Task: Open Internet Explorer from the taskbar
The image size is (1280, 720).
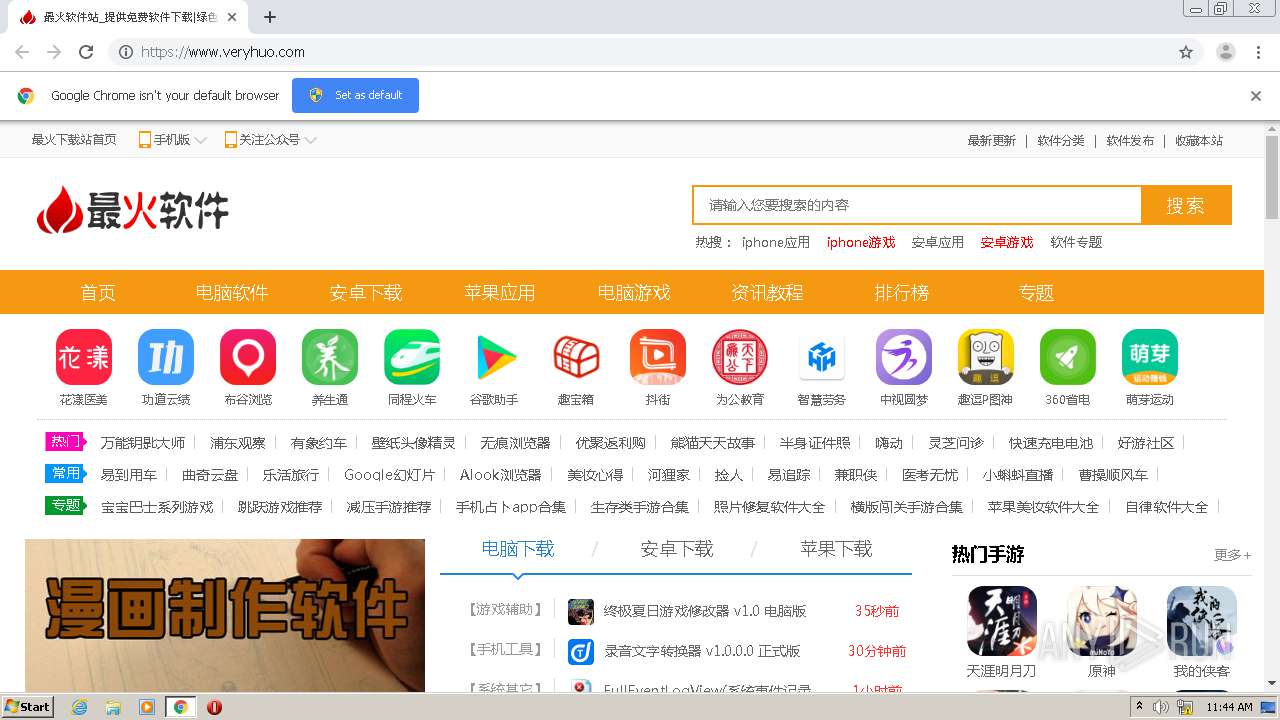Action: click(x=79, y=707)
